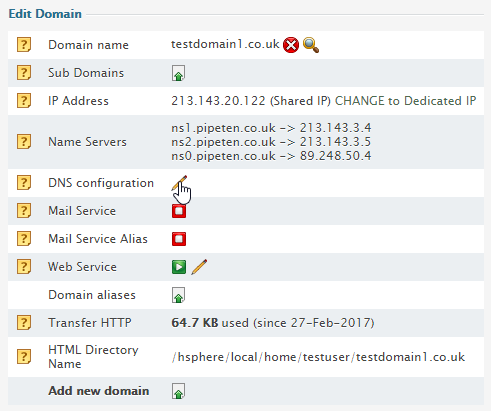This screenshot has height=411, width=491.
Task: Click CHANGE to Dedicated IP link
Action: (405, 101)
